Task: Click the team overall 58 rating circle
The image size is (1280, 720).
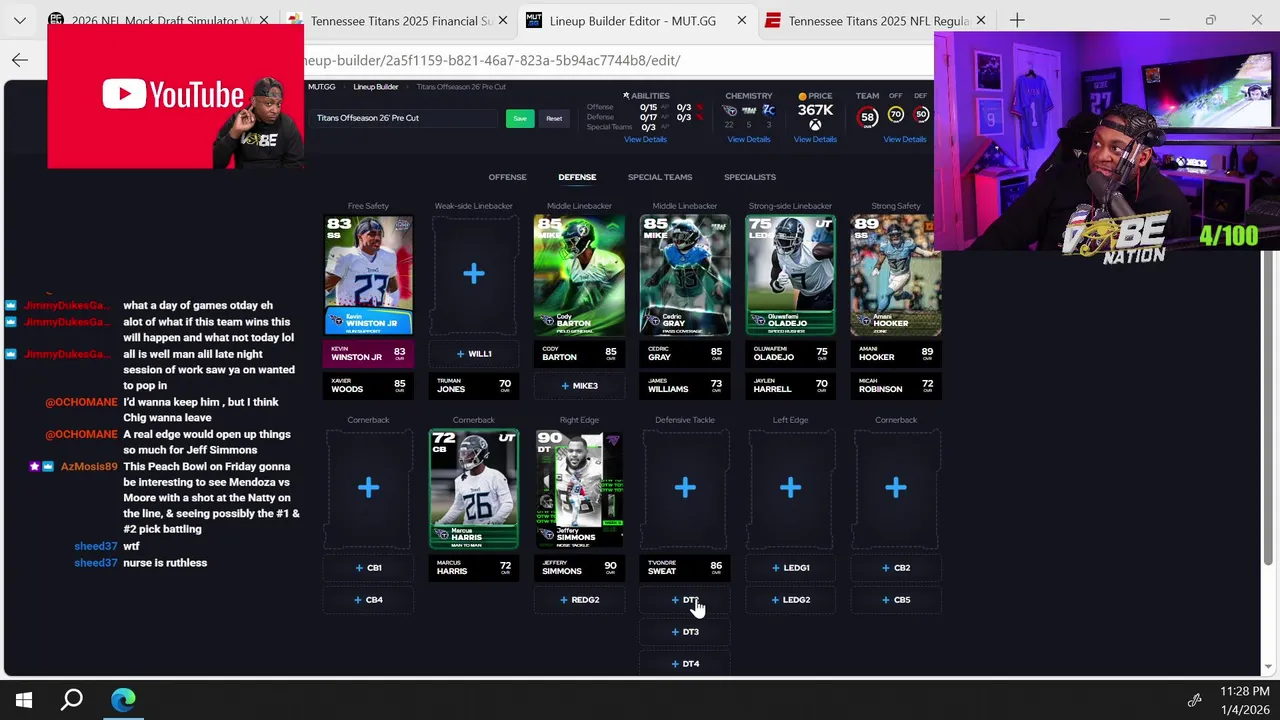Action: coord(868,117)
